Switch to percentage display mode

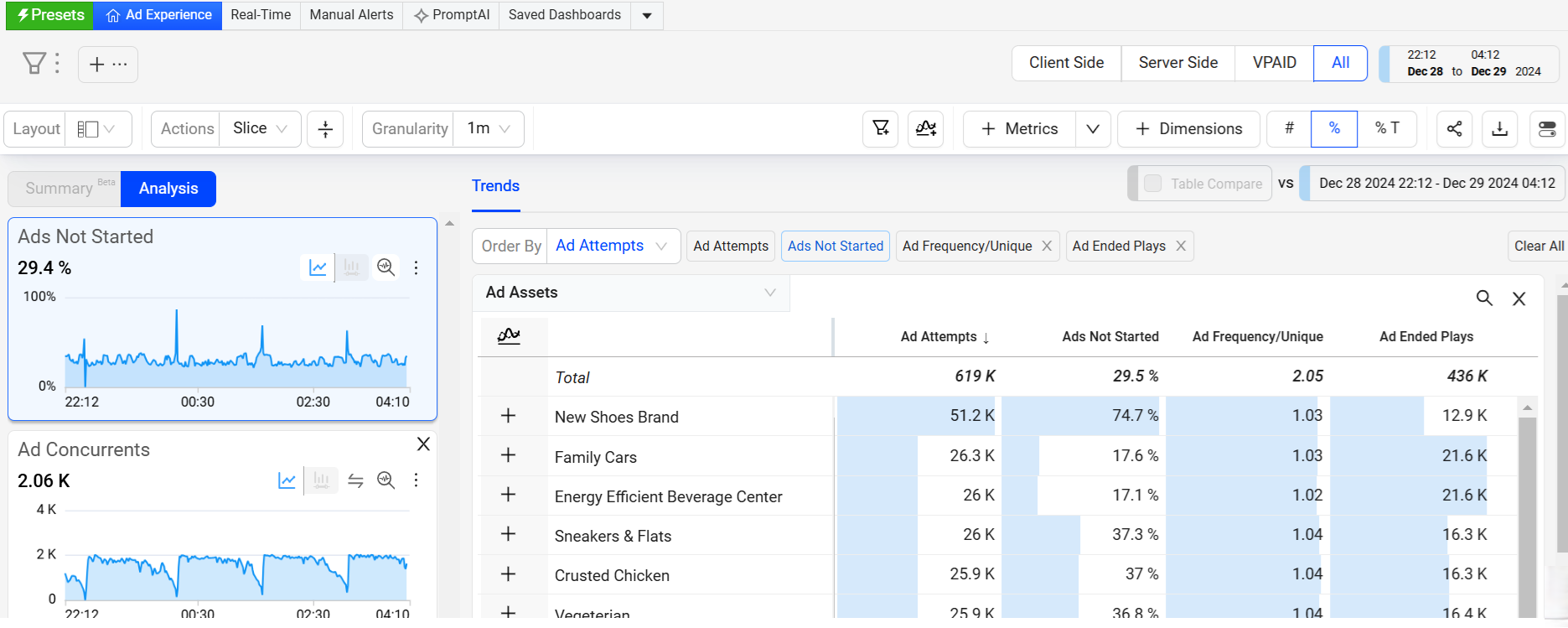click(x=1333, y=129)
